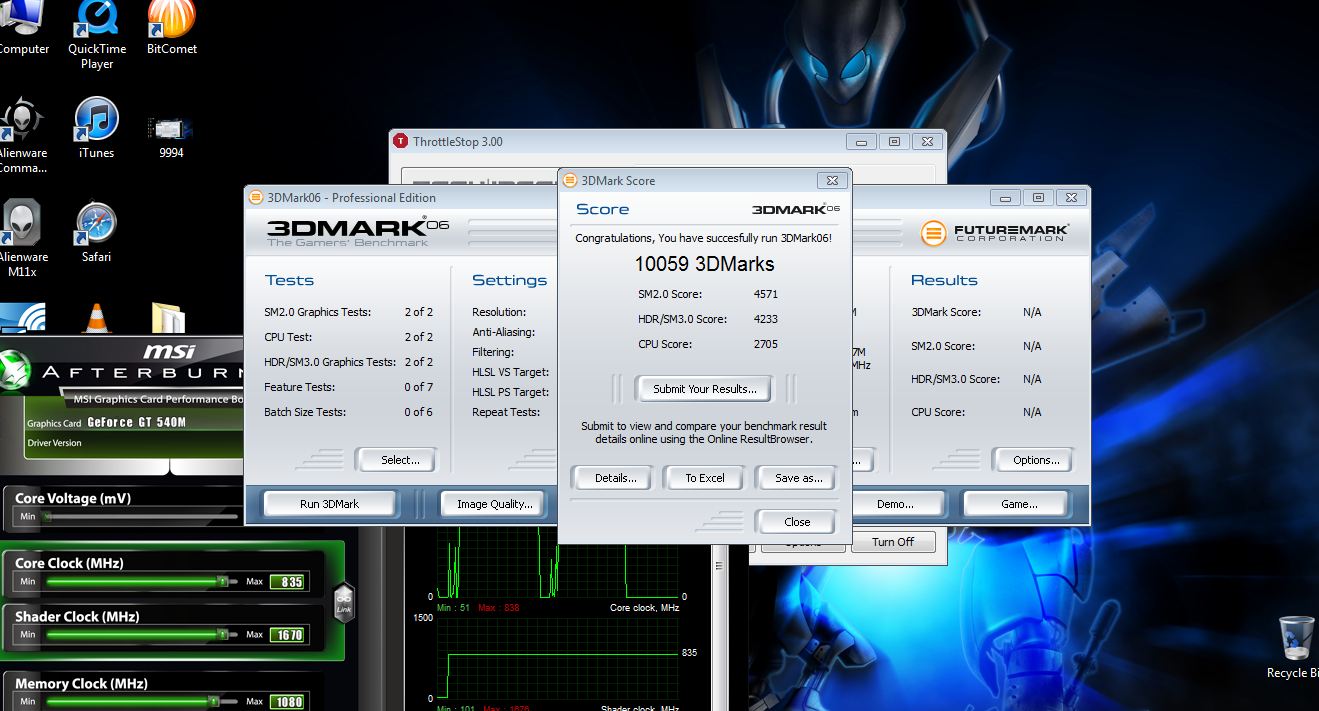Screen dimensions: 1319x711
Task: Click the 10059 3DMarks score text
Action: pos(704,264)
